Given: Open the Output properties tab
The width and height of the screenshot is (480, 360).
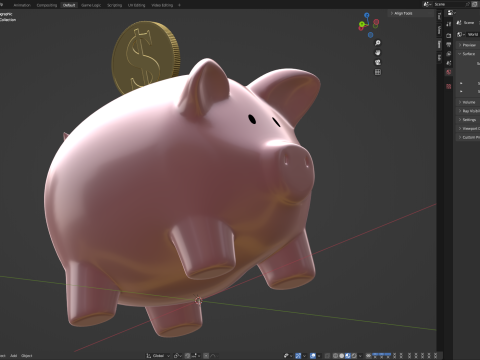Looking at the screenshot, I should [448, 44].
